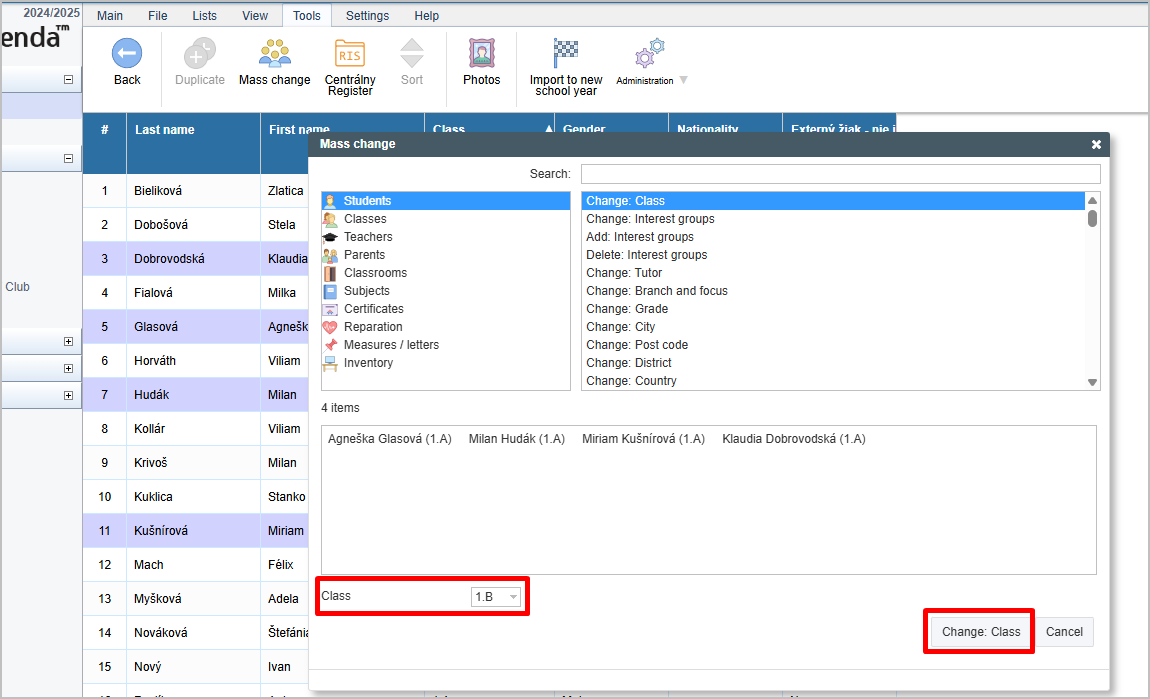Collapse the second sidebar section

tap(68, 158)
